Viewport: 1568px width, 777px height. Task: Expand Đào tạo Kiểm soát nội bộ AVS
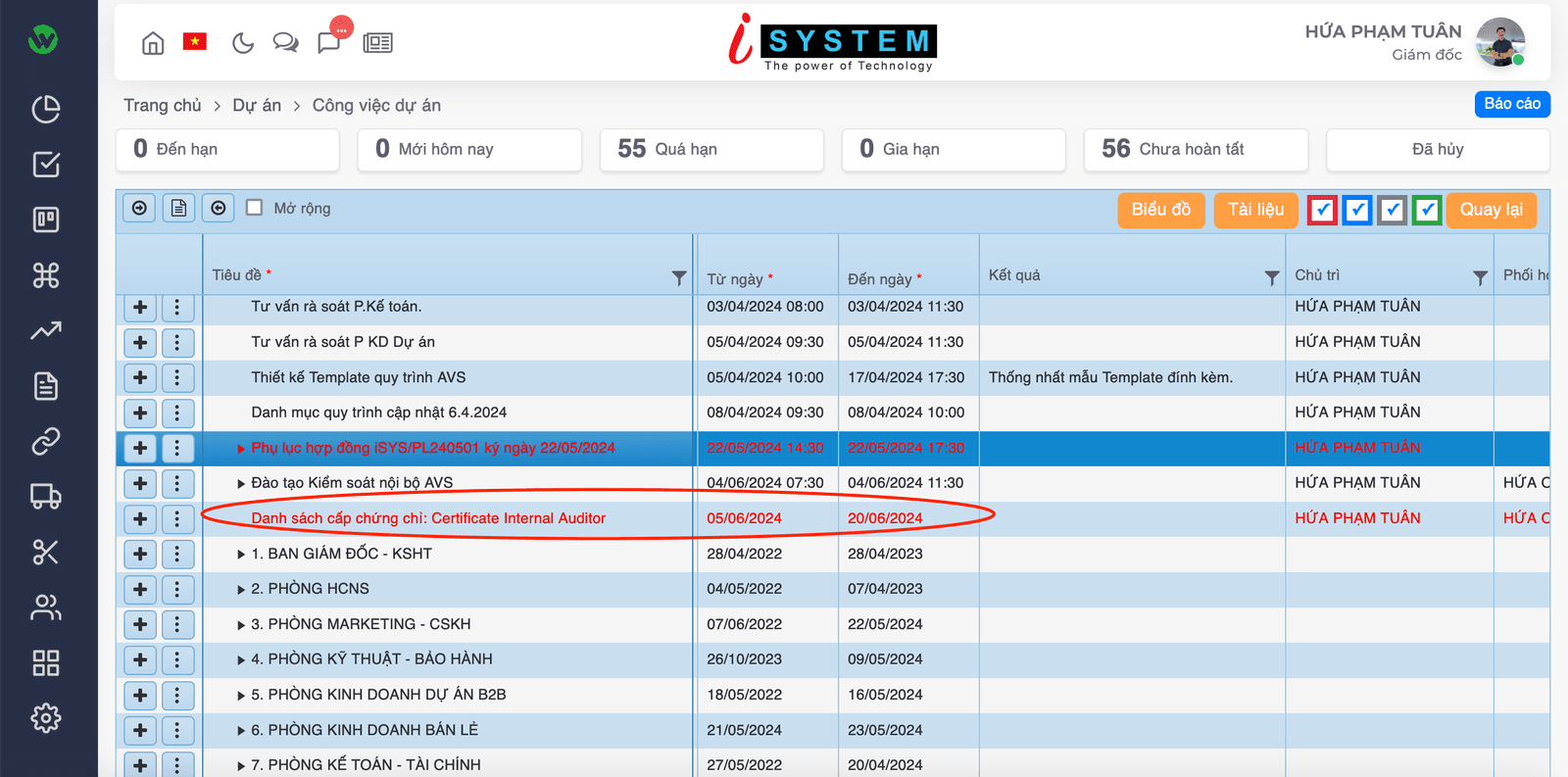coord(241,484)
